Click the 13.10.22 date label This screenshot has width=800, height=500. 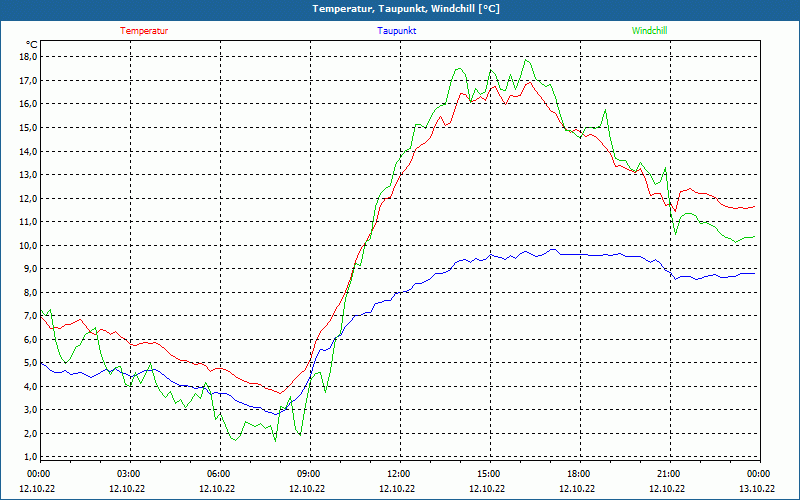tap(758, 489)
